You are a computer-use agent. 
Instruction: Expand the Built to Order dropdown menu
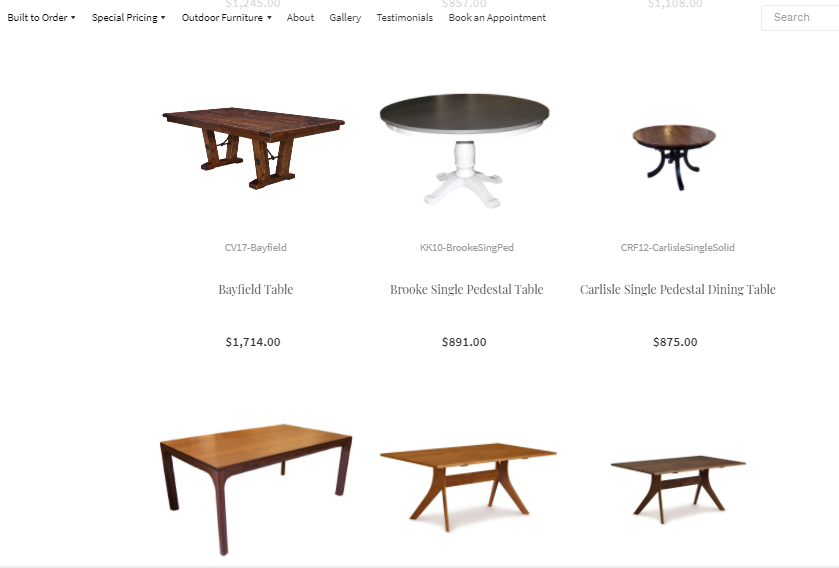pos(41,18)
